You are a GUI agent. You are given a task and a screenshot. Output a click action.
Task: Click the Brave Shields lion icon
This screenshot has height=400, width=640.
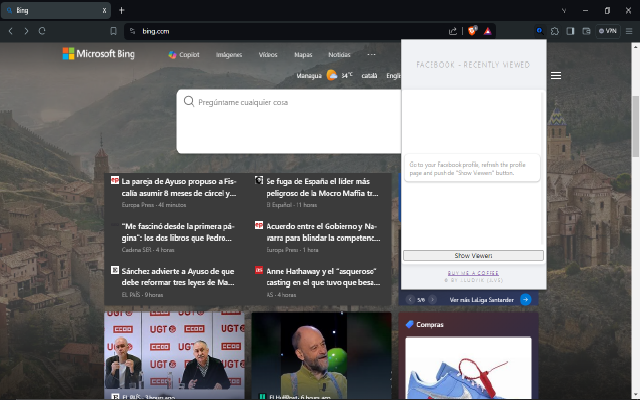472,31
